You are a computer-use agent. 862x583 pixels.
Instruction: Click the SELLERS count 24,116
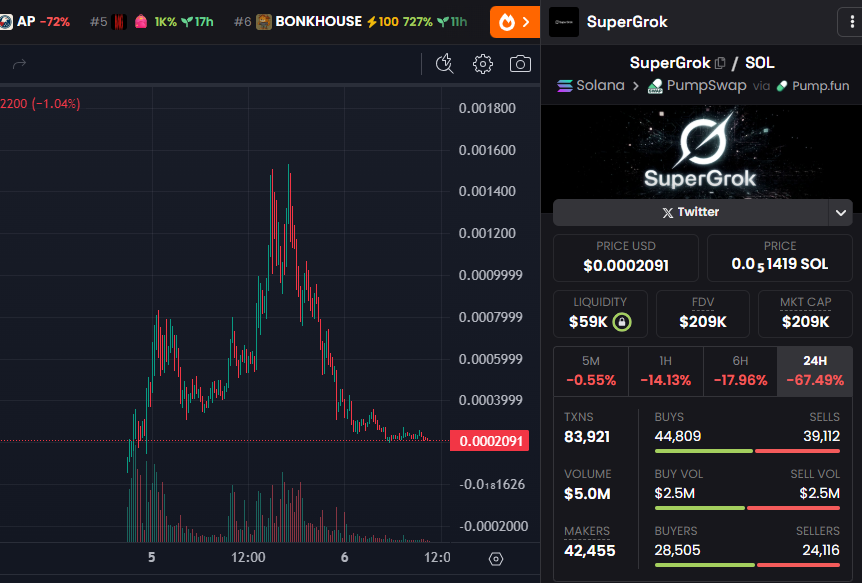point(821,551)
